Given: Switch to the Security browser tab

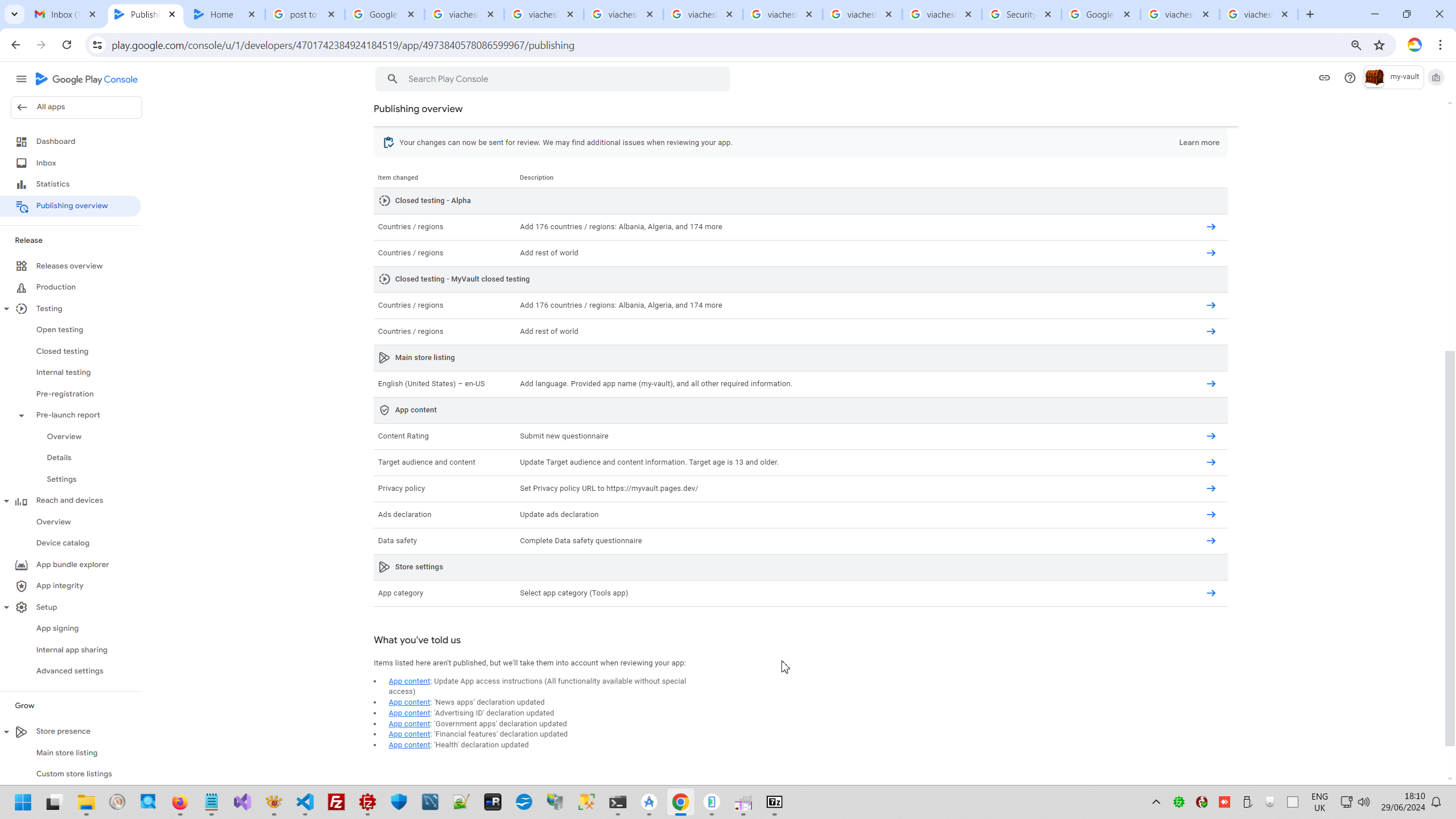Looking at the screenshot, I should 1020,15.
